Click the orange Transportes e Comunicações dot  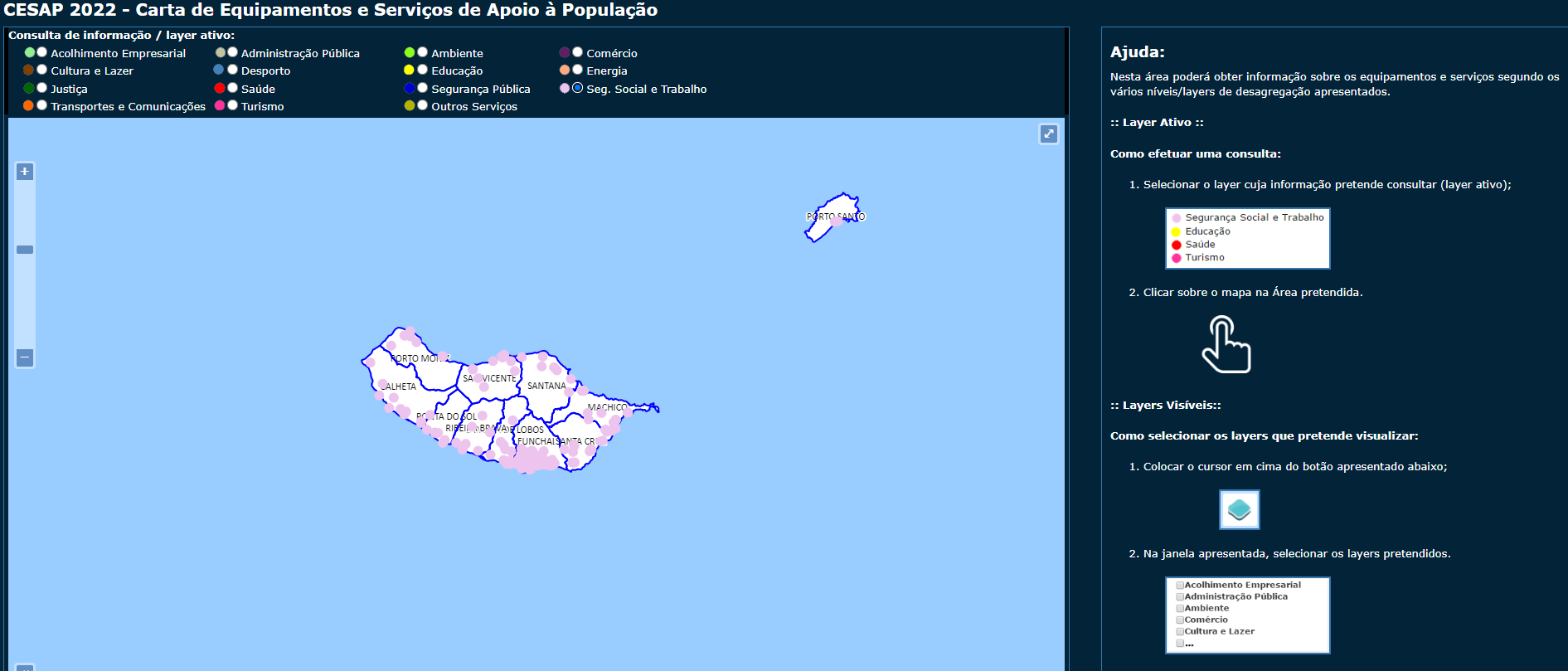28,105
